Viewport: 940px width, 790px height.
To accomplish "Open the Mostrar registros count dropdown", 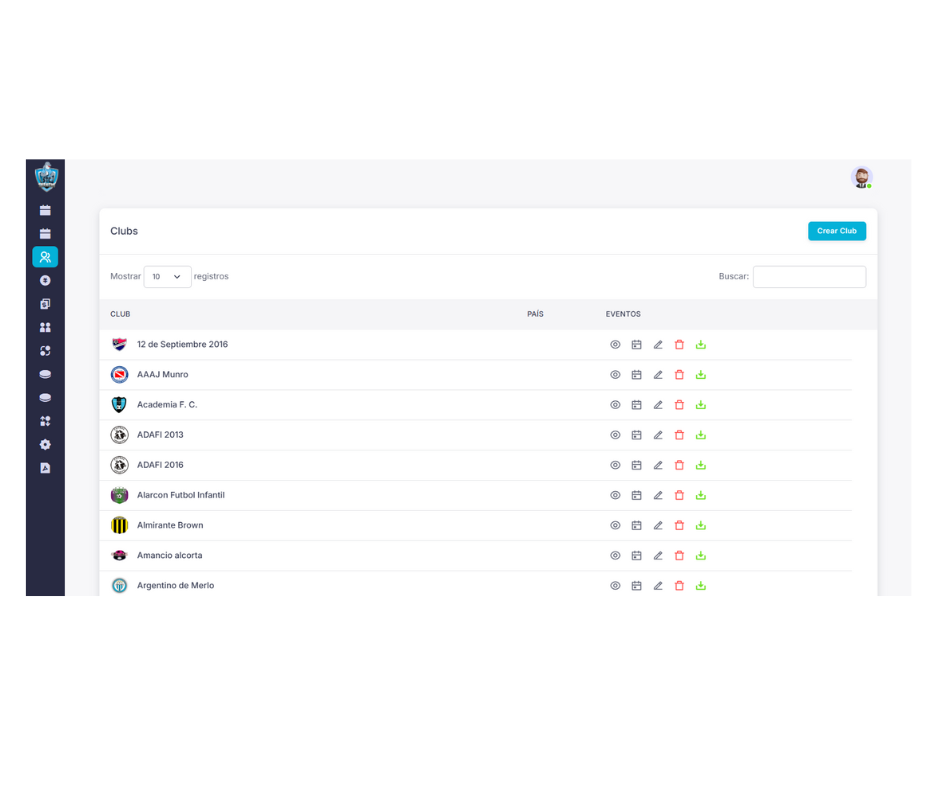I will (x=167, y=277).
